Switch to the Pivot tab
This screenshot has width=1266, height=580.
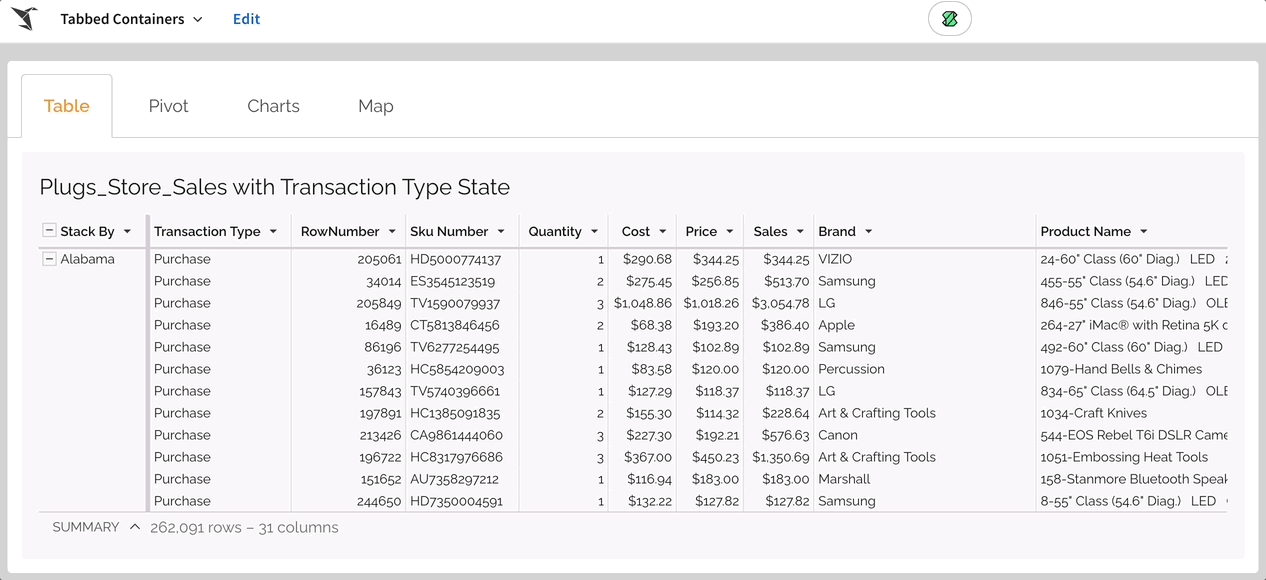point(168,106)
